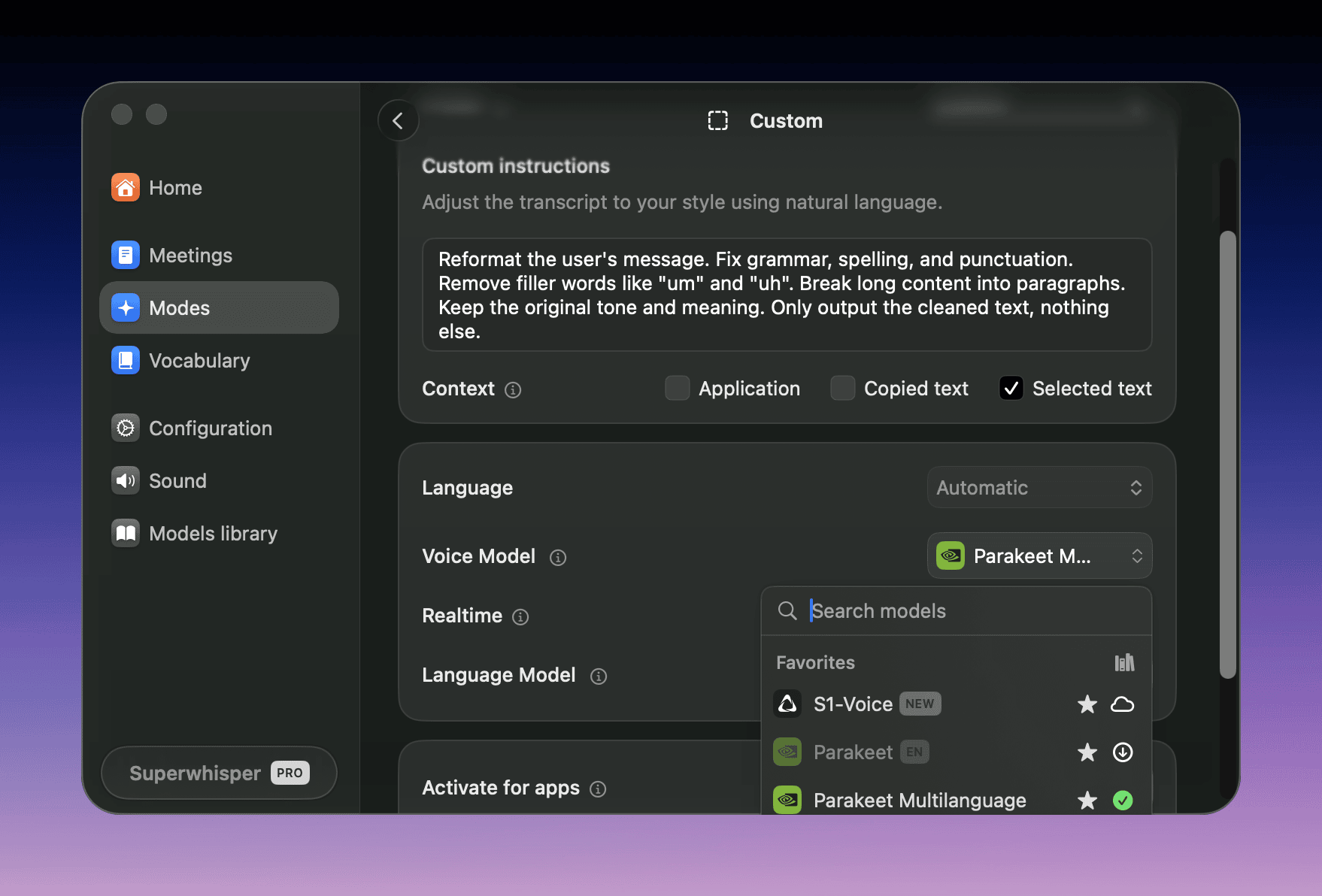The image size is (1322, 896).
Task: Open Sound settings in the sidebar
Action: click(219, 480)
